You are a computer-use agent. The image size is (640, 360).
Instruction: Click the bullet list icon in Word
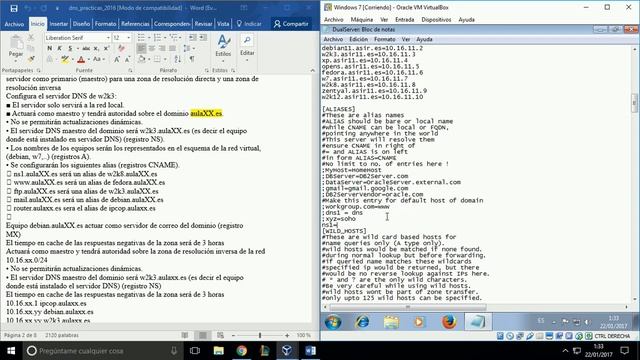[142, 38]
